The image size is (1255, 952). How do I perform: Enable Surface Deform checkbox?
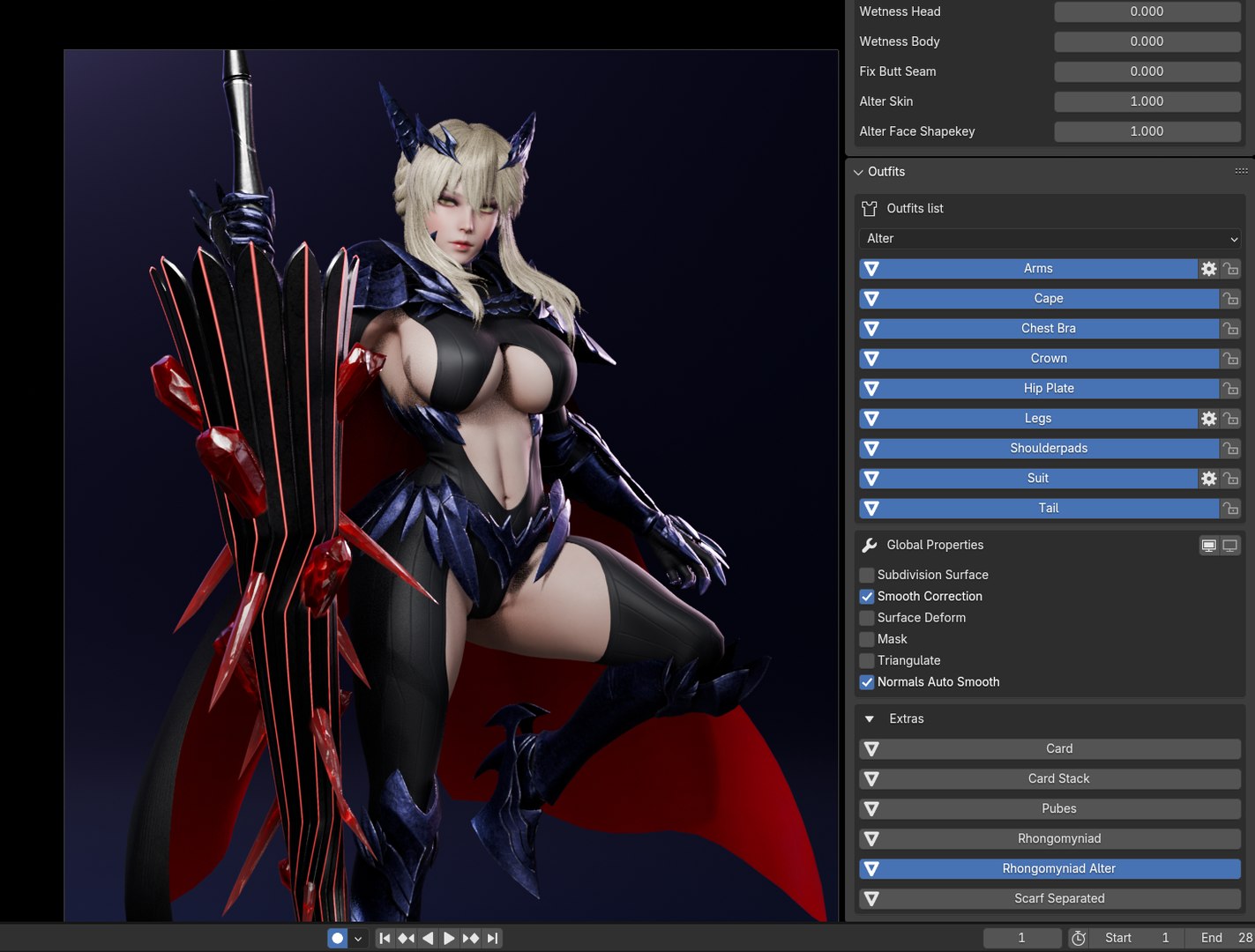pyautogui.click(x=867, y=618)
